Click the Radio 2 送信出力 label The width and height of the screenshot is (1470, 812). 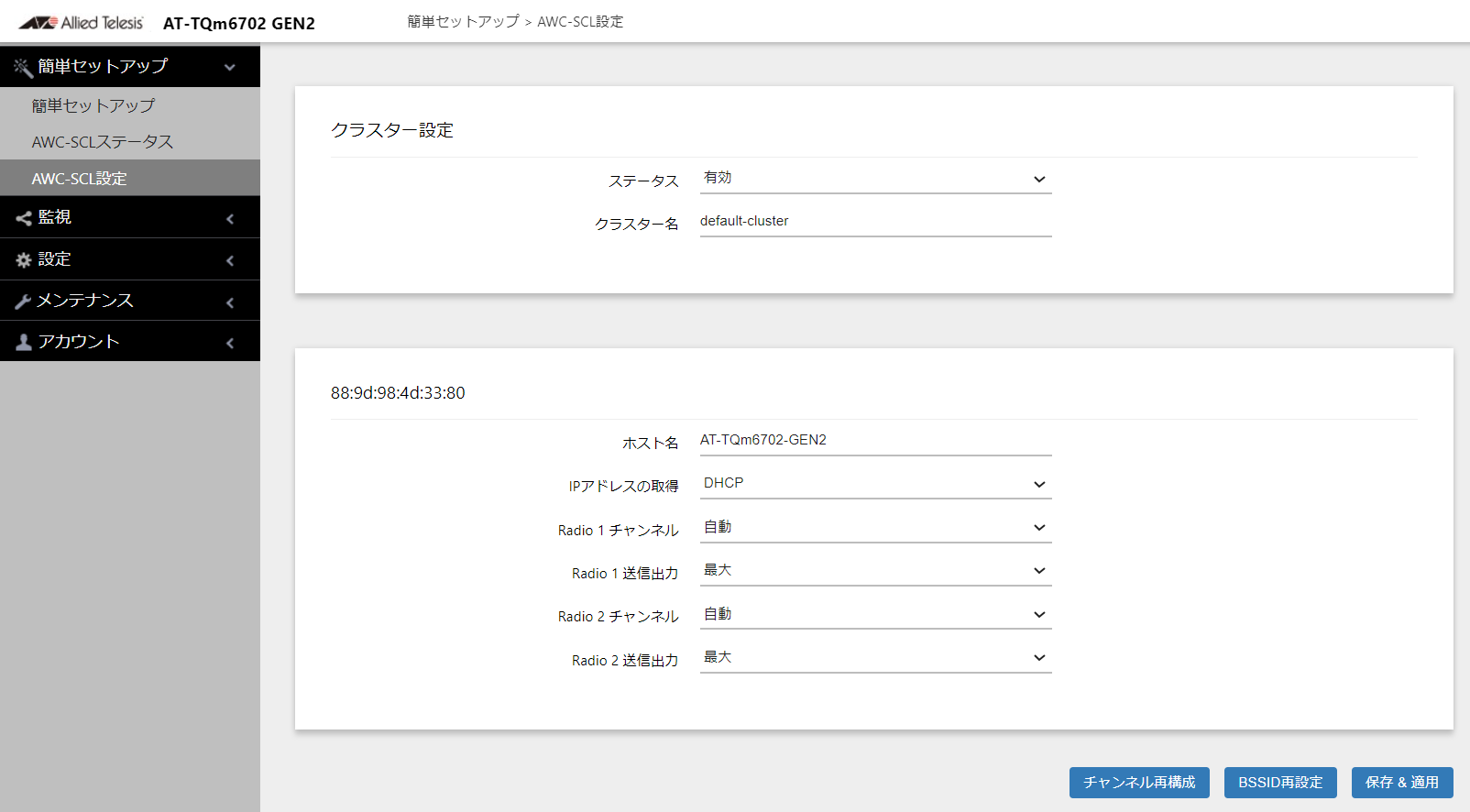[625, 661]
